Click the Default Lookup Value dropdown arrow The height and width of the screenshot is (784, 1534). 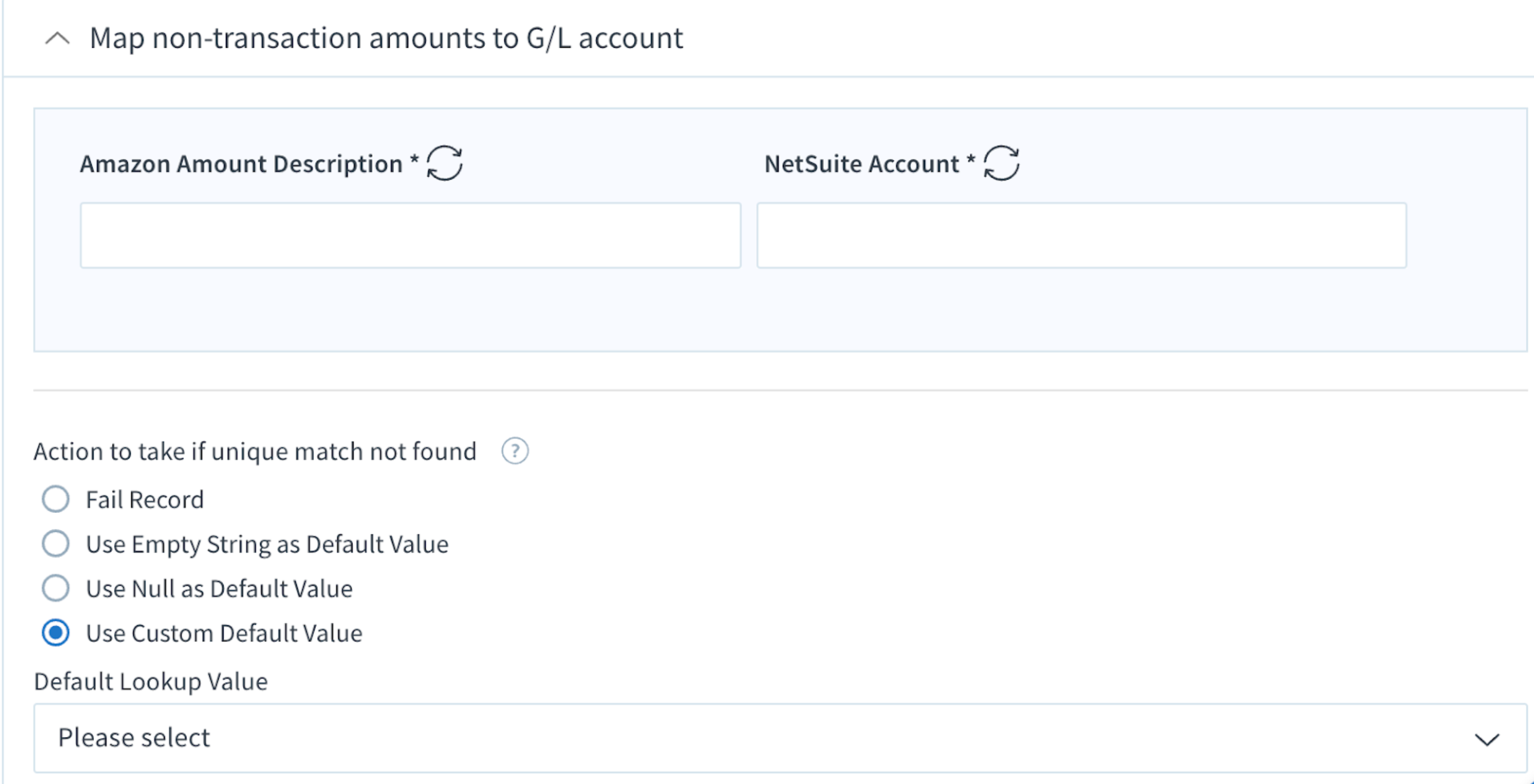coord(1487,739)
